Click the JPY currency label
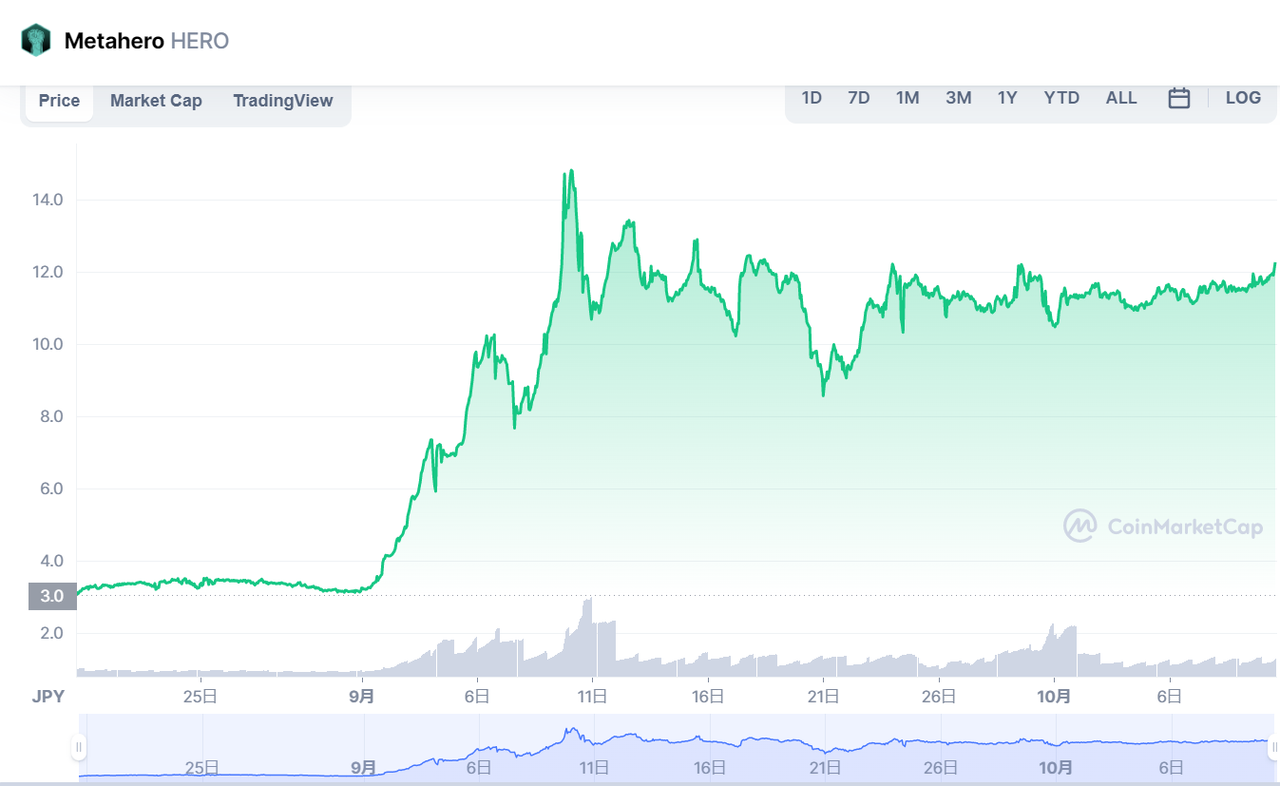Screen dimensions: 1280x786 pyautogui.click(x=46, y=696)
